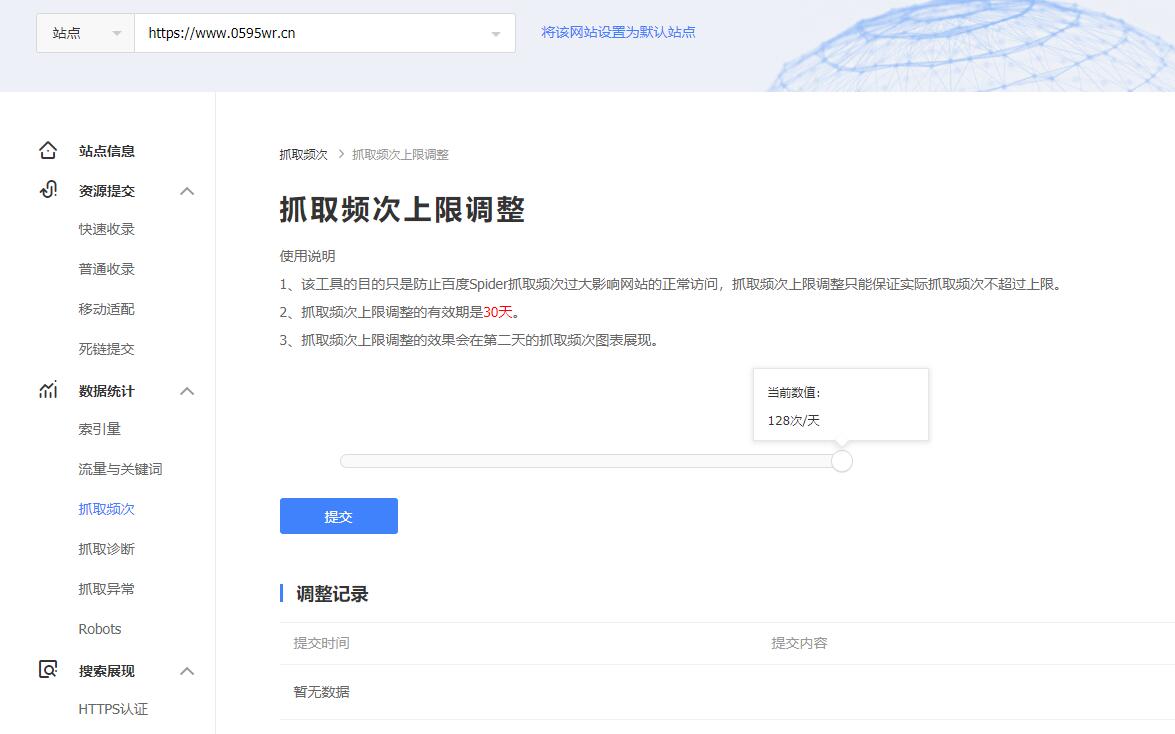Click the 站点信息 home icon

48,150
